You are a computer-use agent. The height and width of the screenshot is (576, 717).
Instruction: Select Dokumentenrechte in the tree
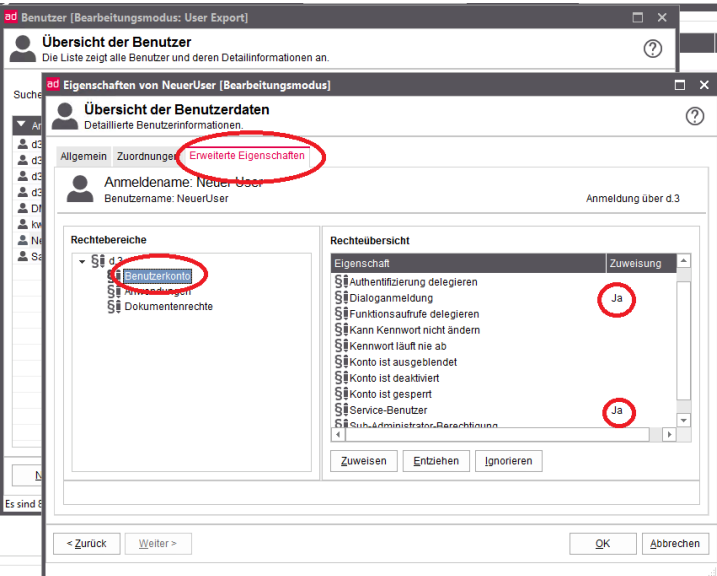pos(168,307)
